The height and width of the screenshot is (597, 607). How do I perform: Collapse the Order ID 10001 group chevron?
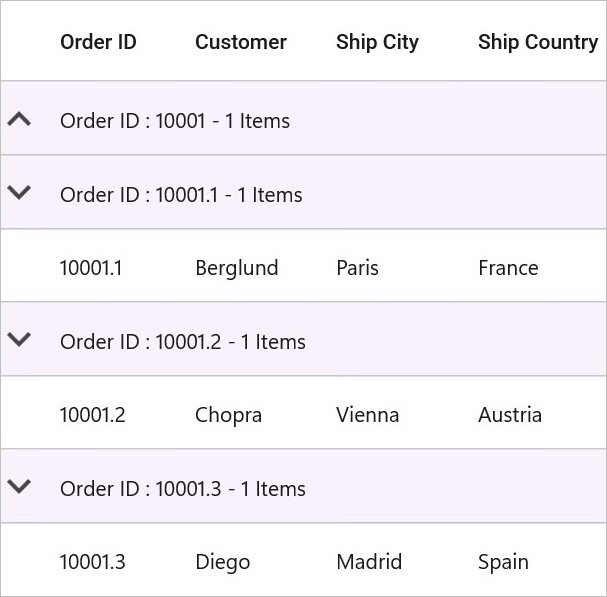pyautogui.click(x=19, y=119)
